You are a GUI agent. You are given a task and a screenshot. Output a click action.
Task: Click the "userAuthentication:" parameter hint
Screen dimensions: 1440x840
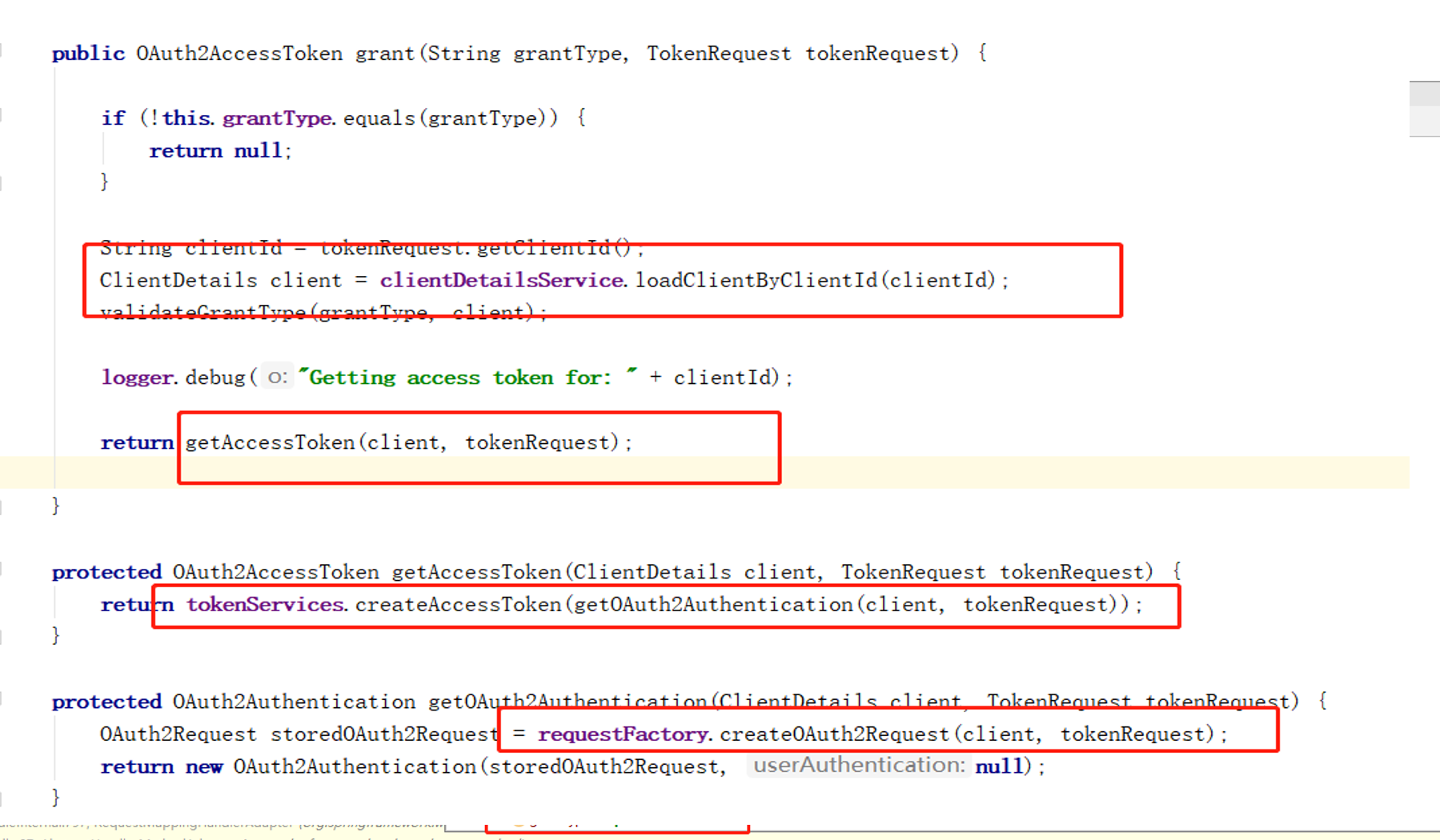(859, 766)
